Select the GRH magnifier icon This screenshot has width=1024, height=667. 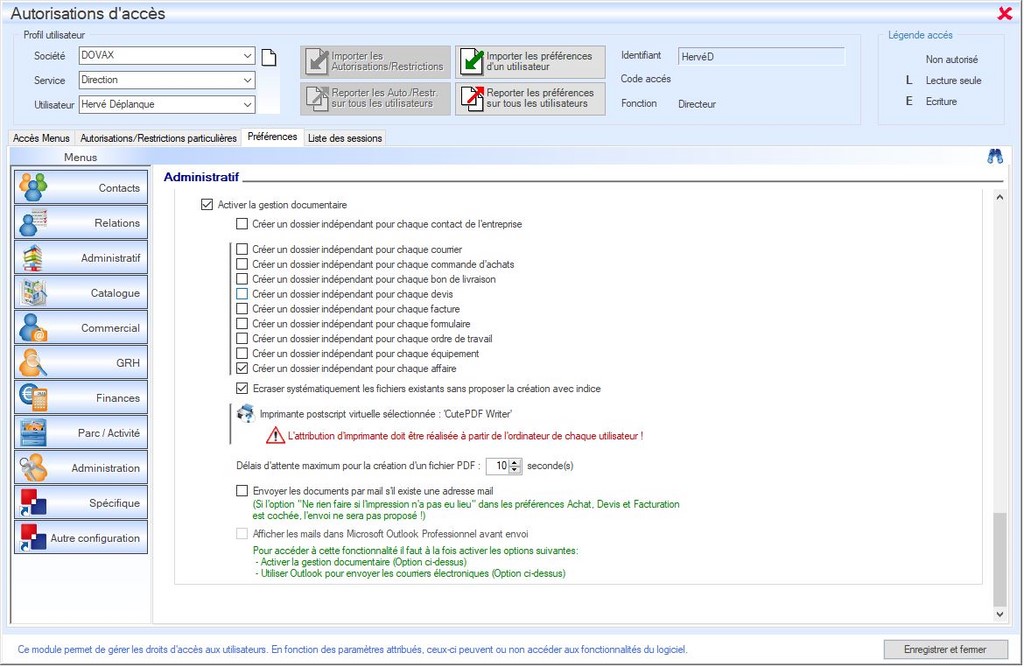coord(33,362)
